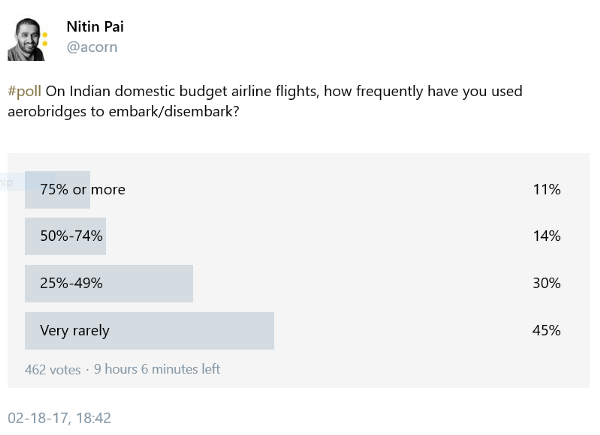
Task: Open the @acorn handle link
Action: (x=92, y=47)
